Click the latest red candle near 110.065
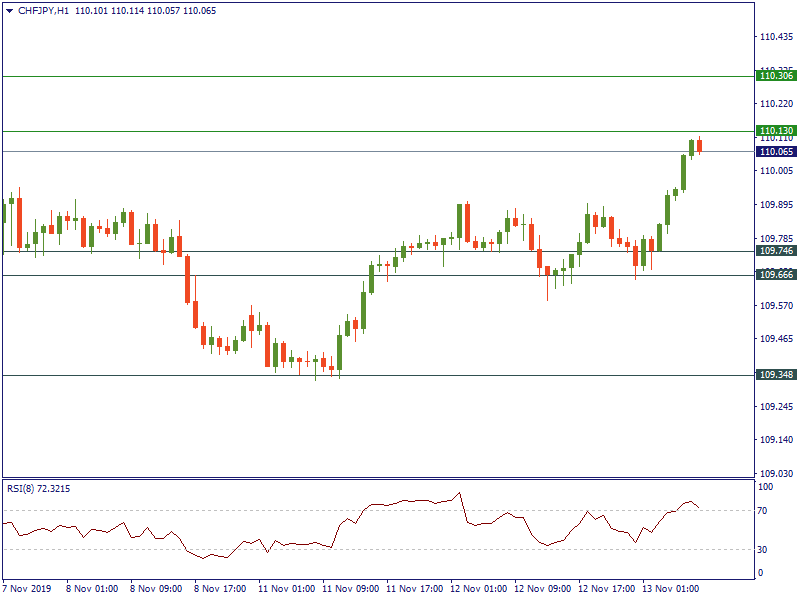Image resolution: width=800 pixels, height=600 pixels. [699, 146]
